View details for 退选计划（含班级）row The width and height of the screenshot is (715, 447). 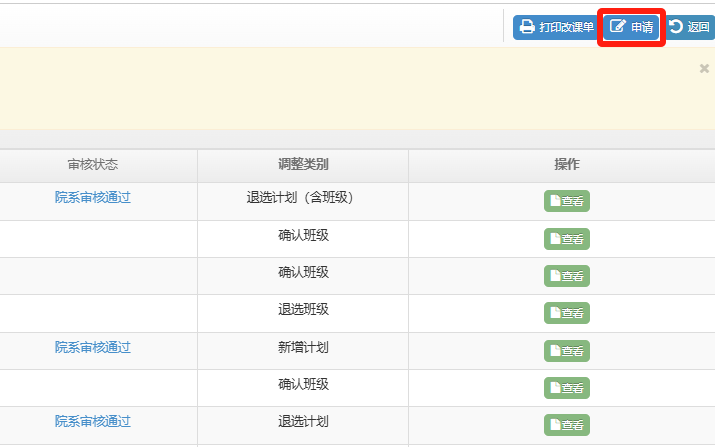[567, 201]
